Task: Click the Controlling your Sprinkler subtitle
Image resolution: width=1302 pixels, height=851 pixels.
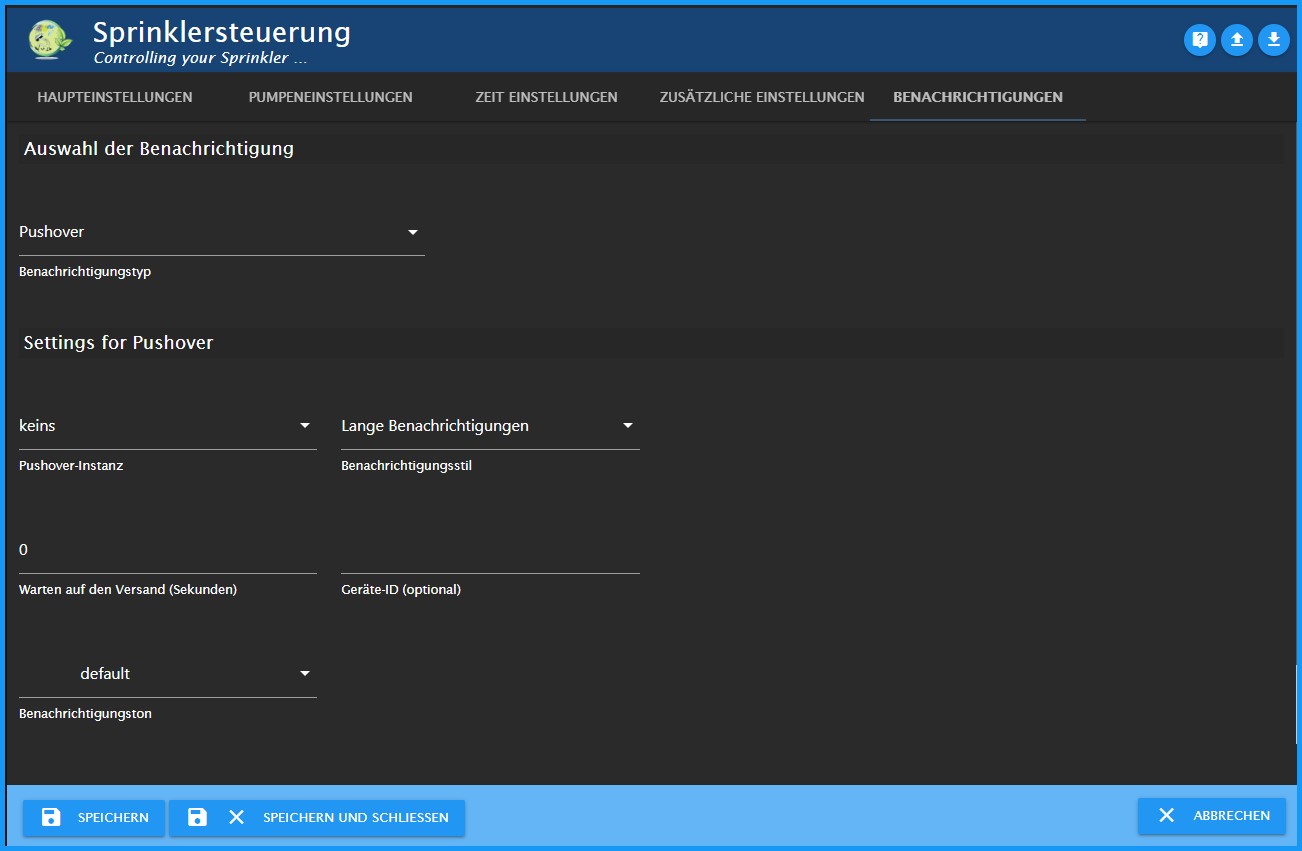Action: 200,58
